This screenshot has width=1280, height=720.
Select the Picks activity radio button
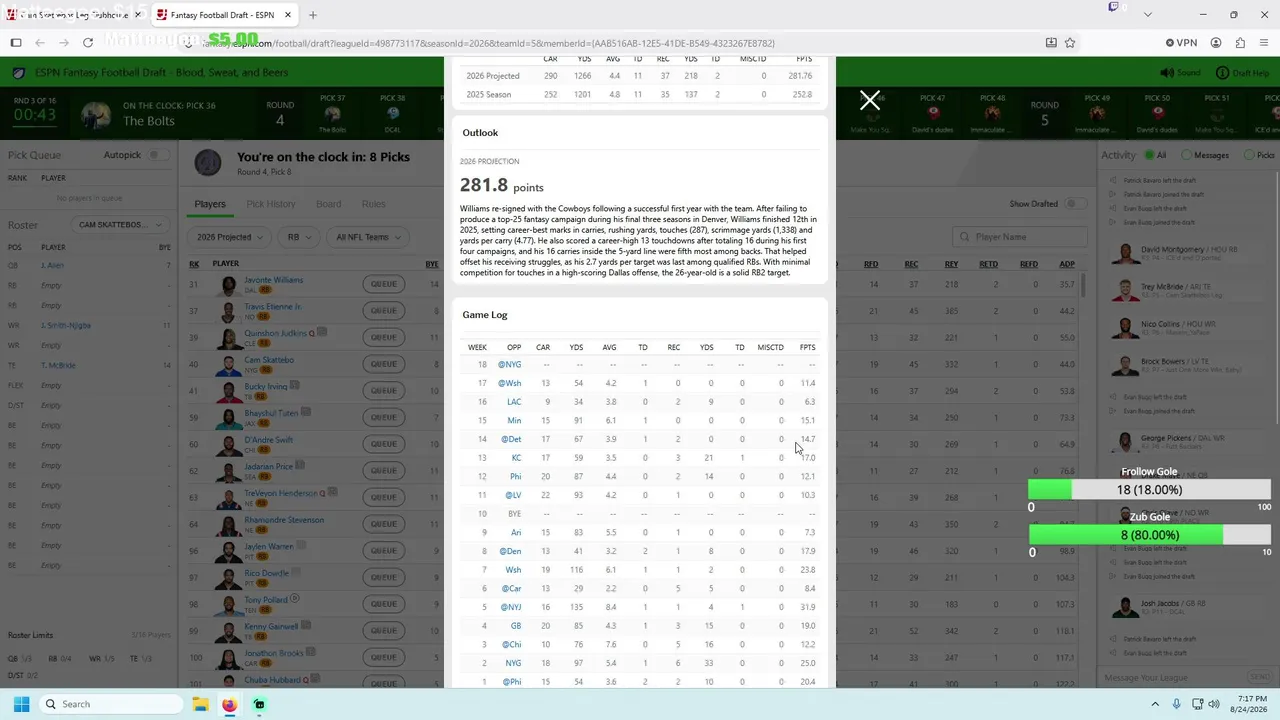[x=1249, y=155]
